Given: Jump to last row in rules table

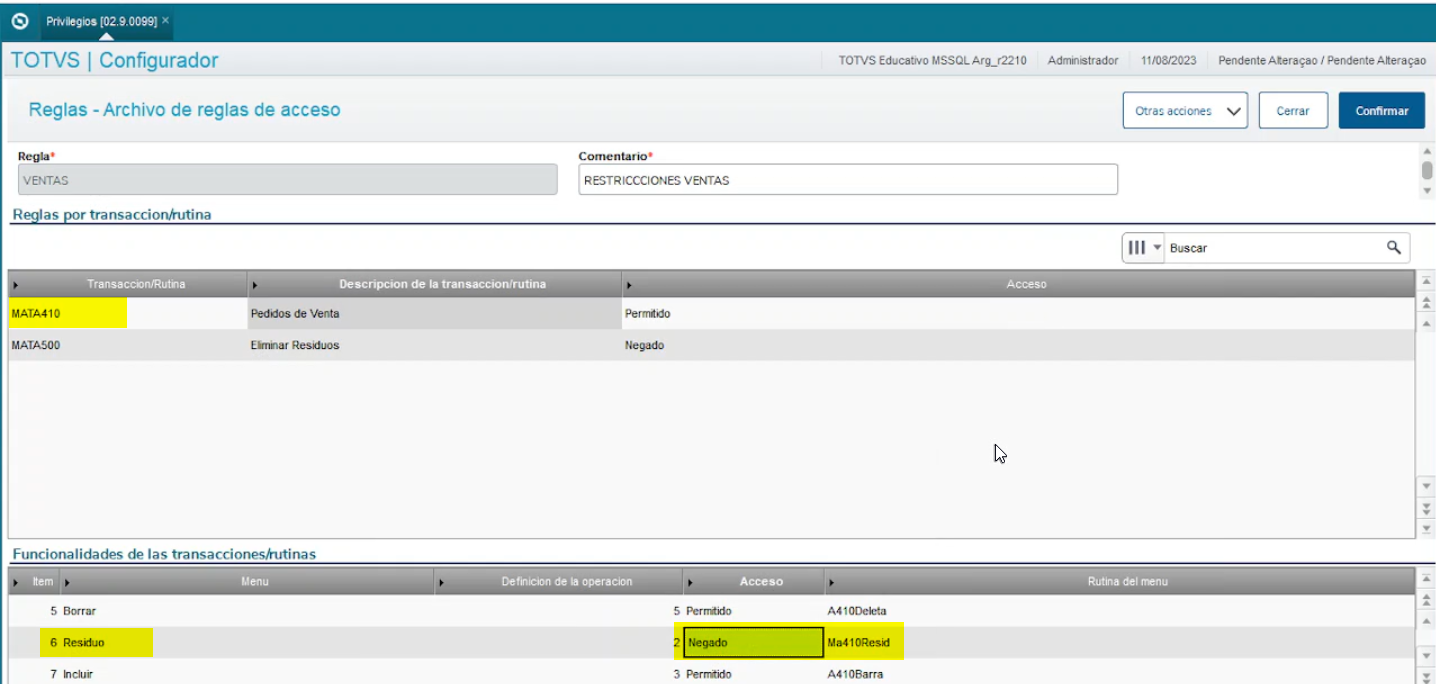Looking at the screenshot, I should [1427, 528].
